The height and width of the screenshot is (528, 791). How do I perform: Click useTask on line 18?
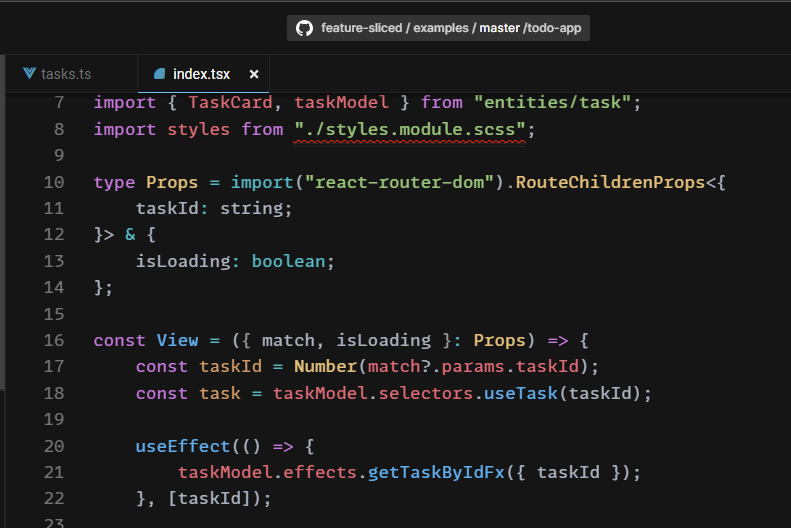(521, 393)
